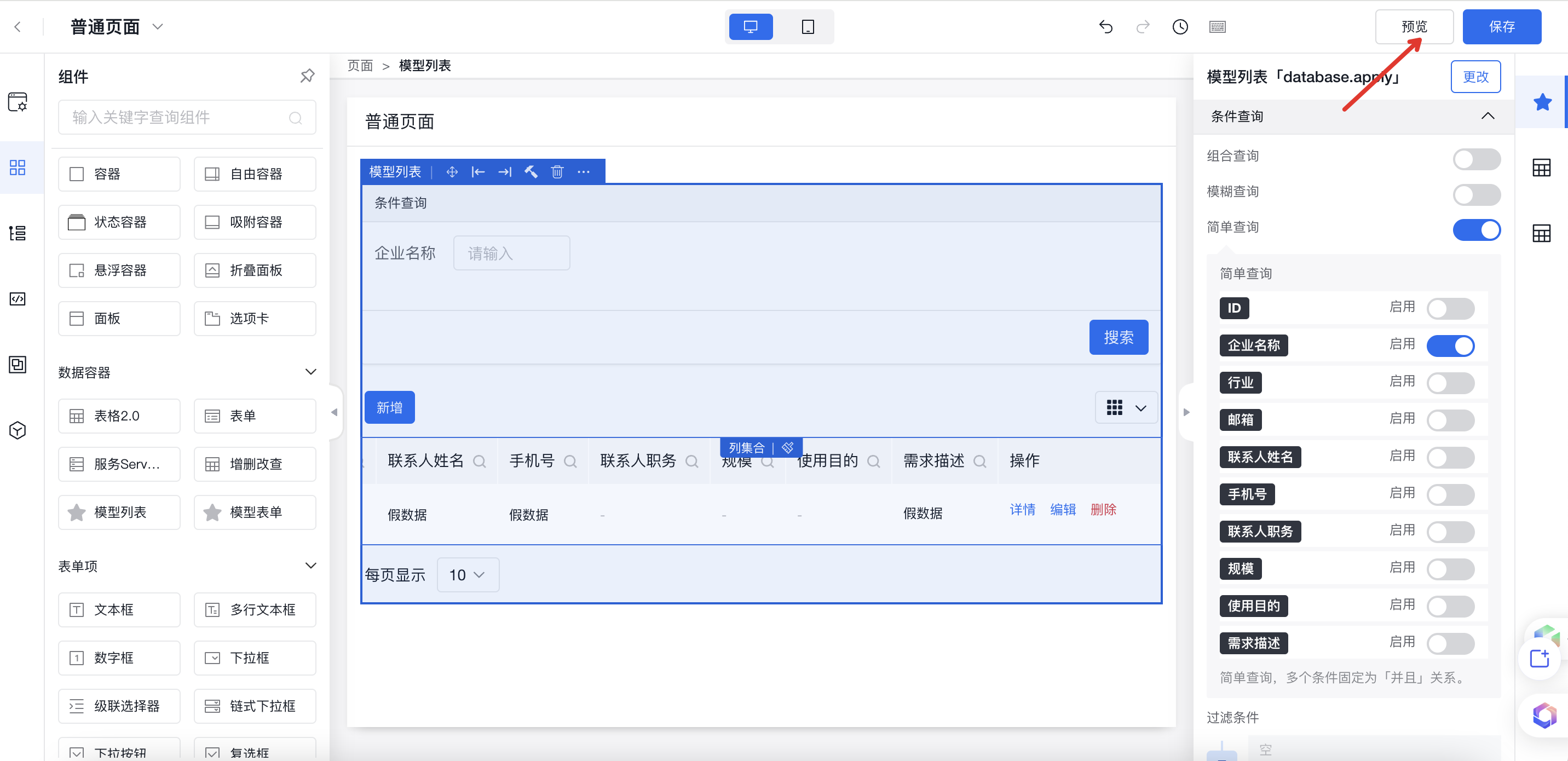Click the 新增 button
This screenshot has width=1568, height=761.
390,407
